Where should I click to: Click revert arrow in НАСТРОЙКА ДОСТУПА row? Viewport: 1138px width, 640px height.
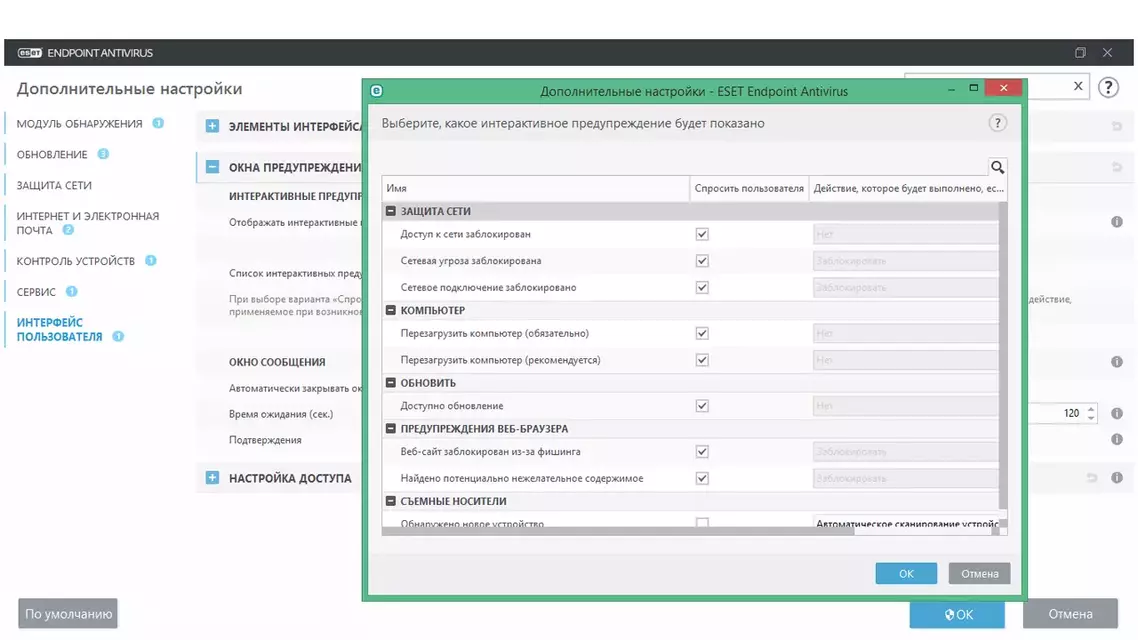(1092, 477)
